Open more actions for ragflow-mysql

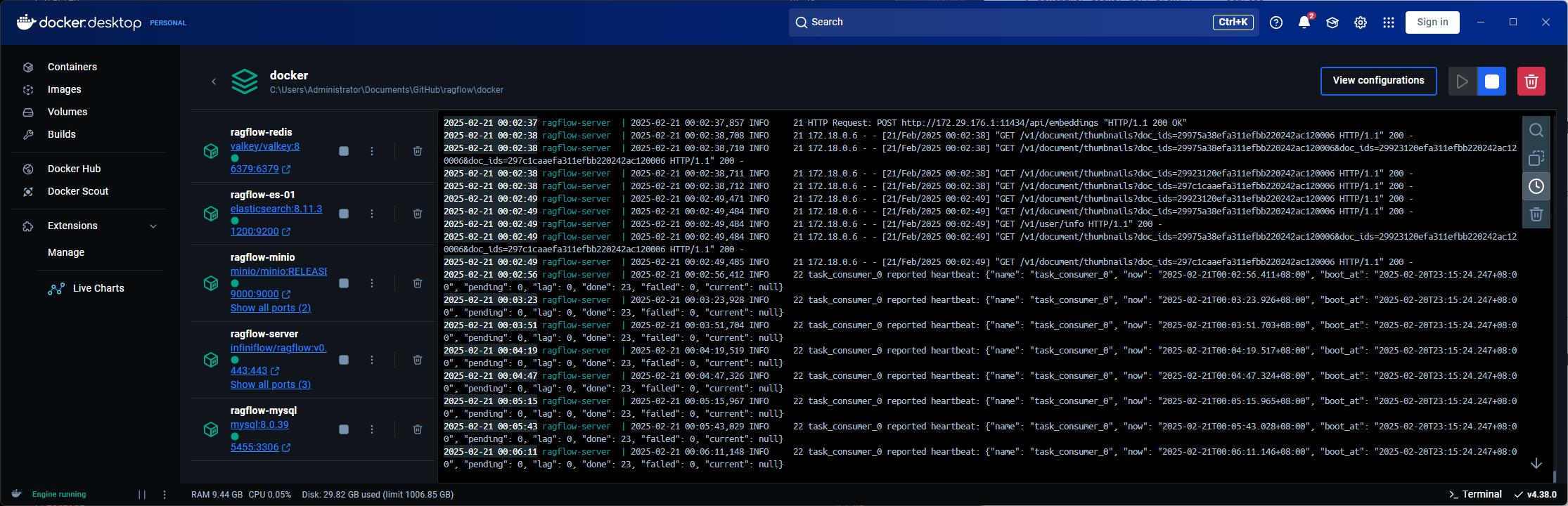coord(372,429)
